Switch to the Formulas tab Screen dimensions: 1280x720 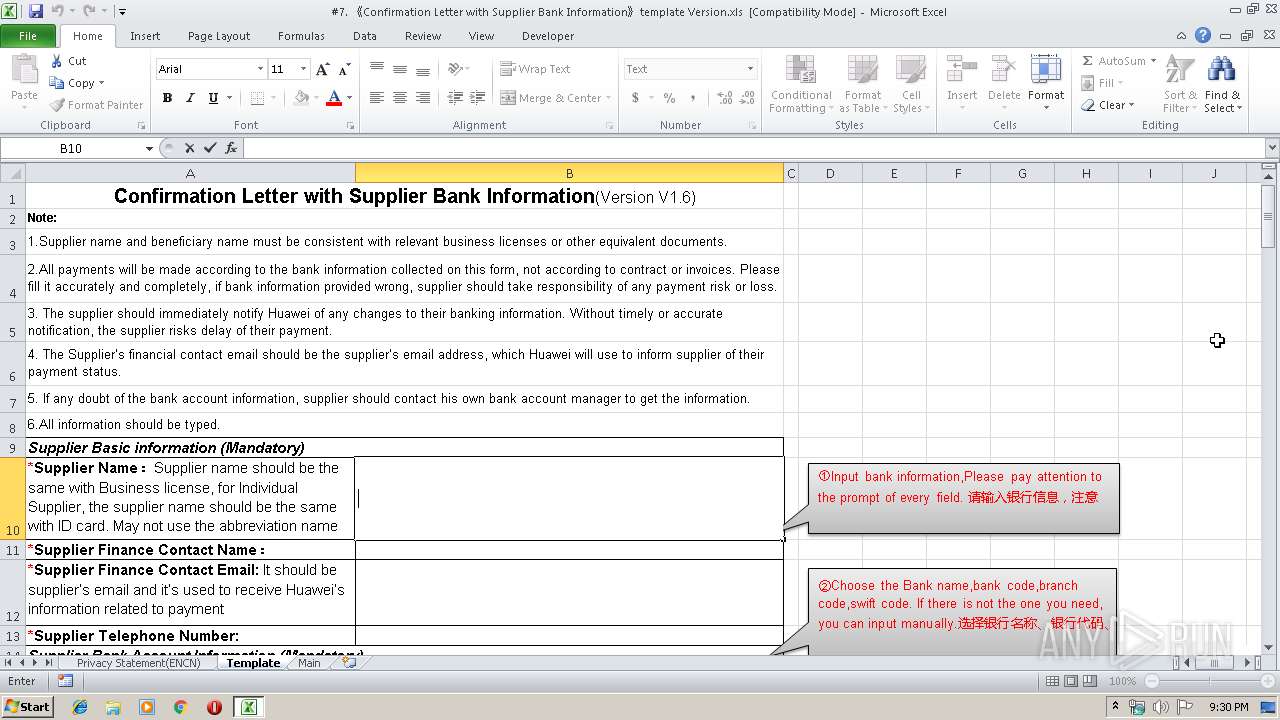tap(301, 36)
